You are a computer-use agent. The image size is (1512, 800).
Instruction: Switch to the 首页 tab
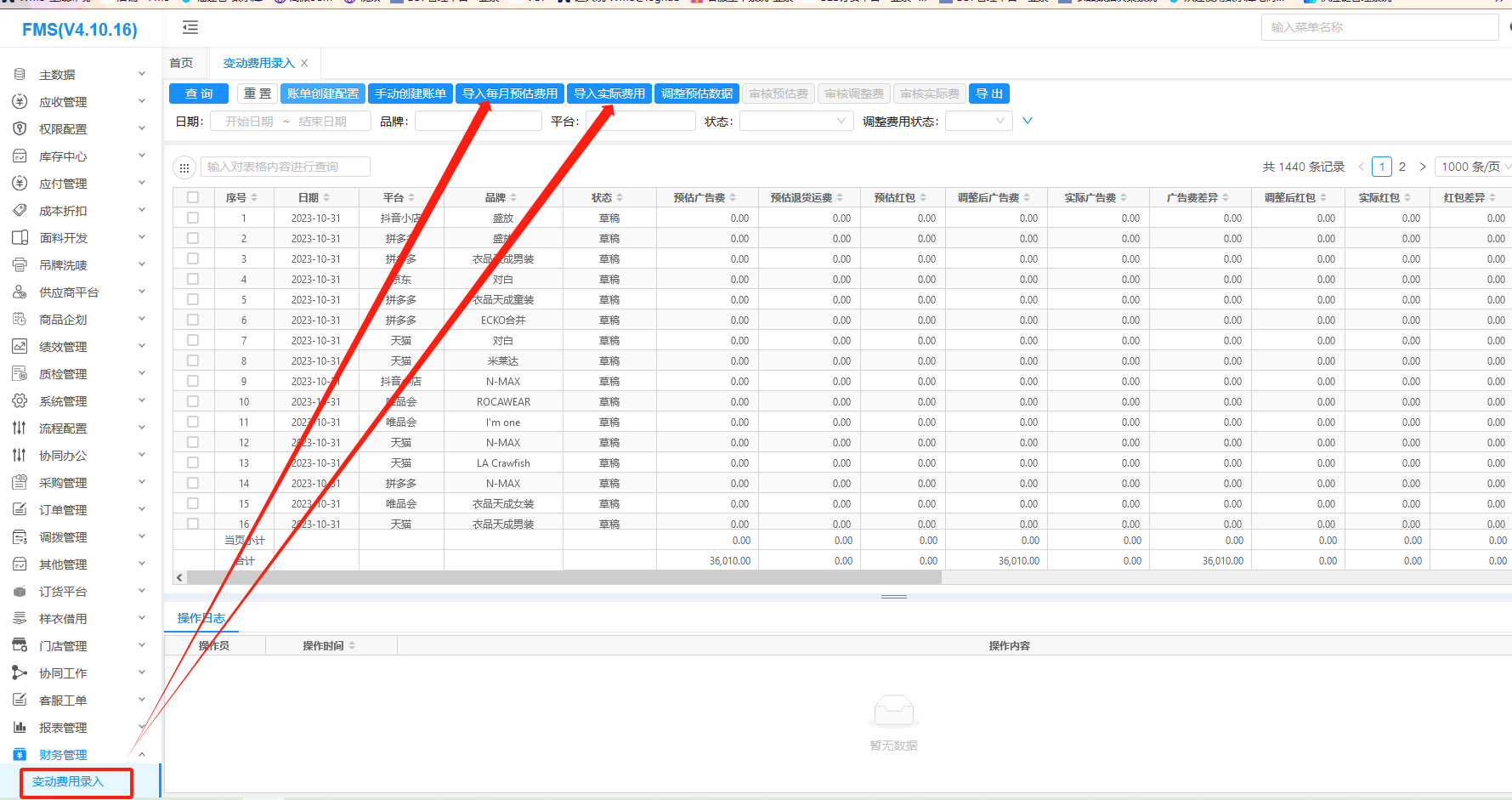tap(181, 63)
